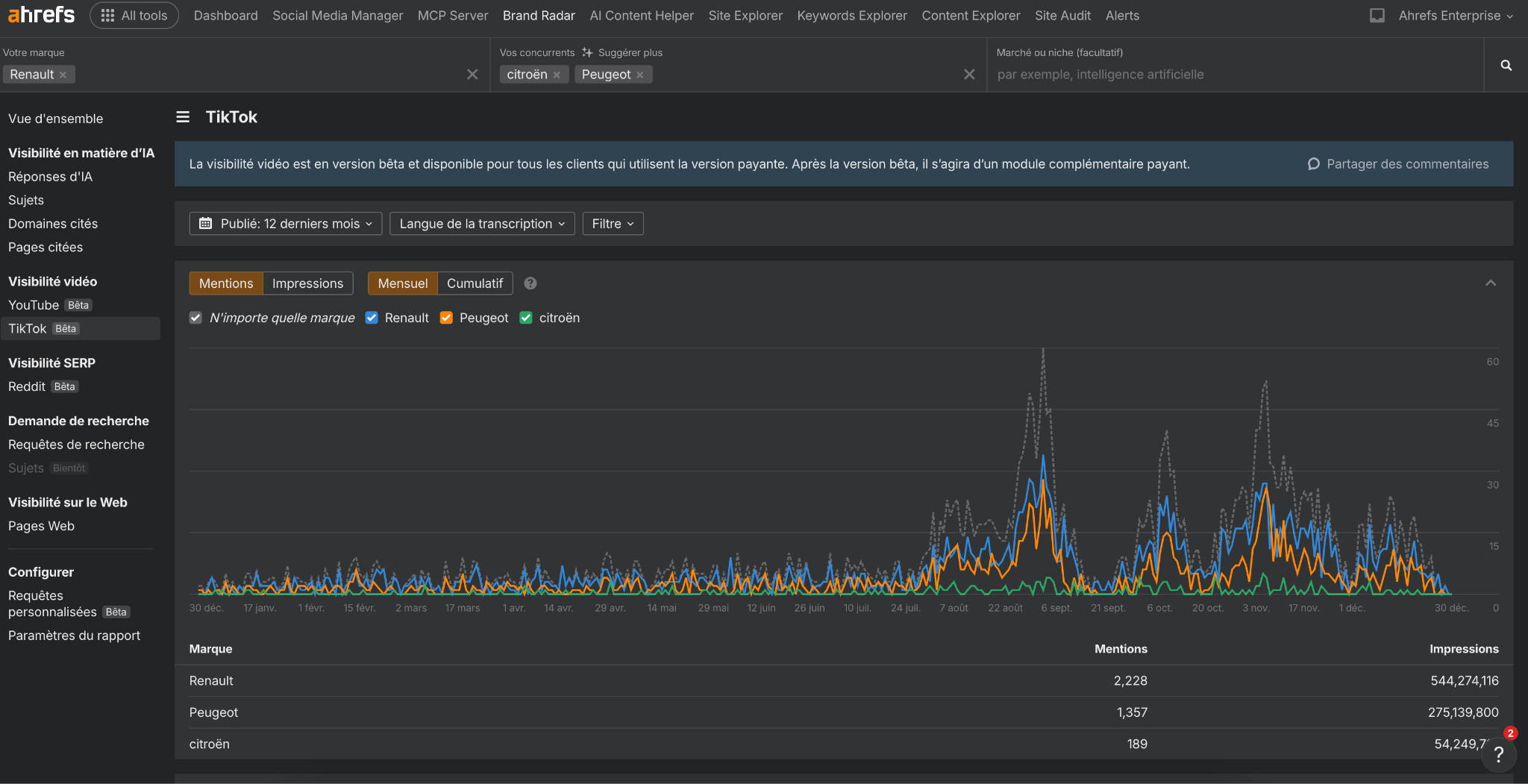This screenshot has width=1528, height=784.
Task: Open the floating help bubble
Action: click(1498, 754)
